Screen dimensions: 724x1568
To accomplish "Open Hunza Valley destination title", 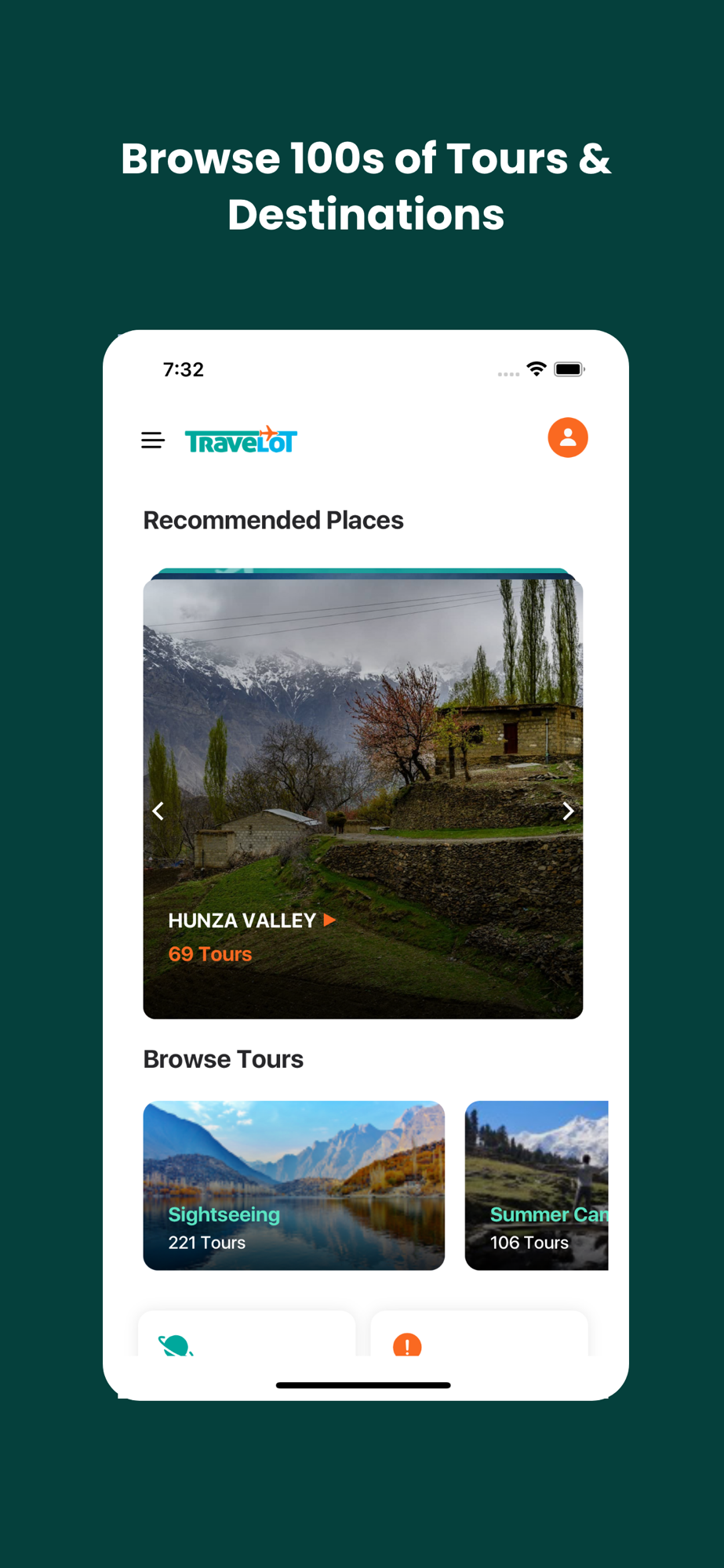I will point(242,920).
